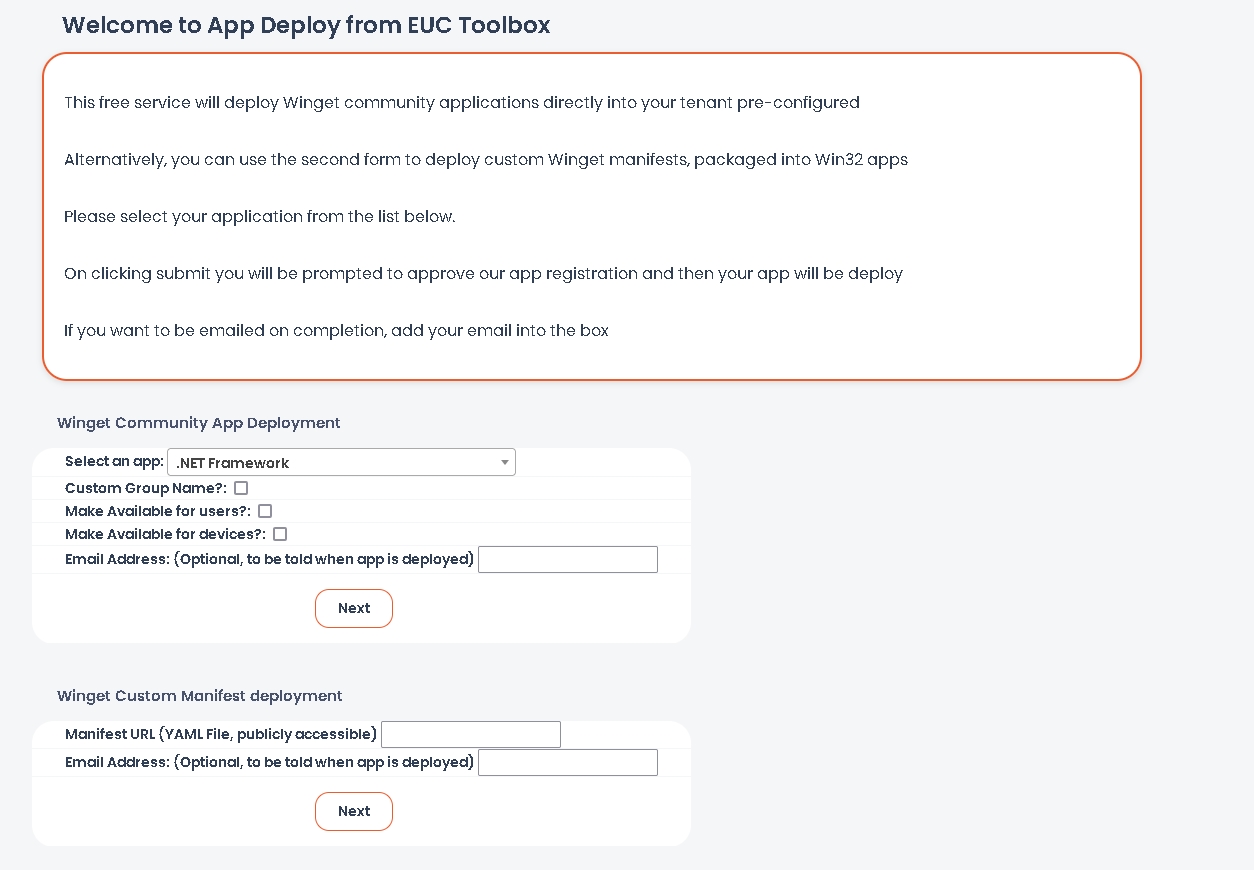Check Make Available for devices box
Image resolution: width=1254 pixels, height=870 pixels.
[280, 534]
